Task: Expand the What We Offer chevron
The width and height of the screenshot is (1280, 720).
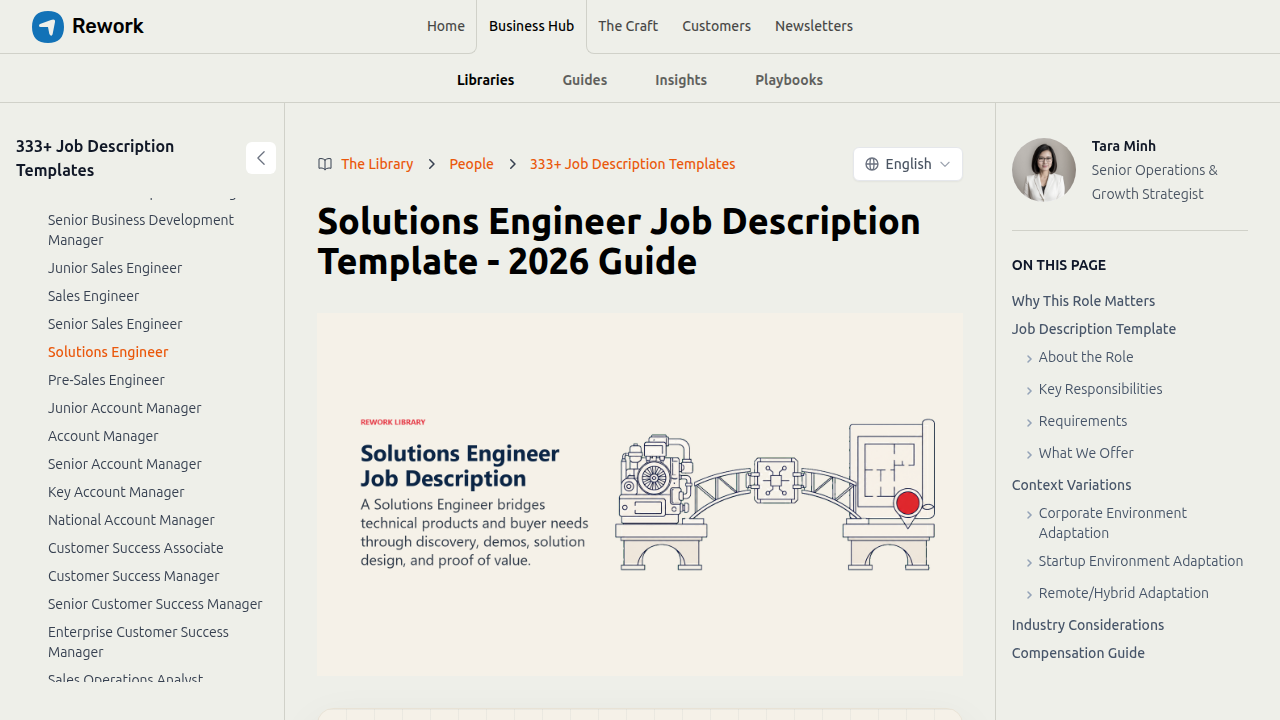Action: tap(1029, 455)
